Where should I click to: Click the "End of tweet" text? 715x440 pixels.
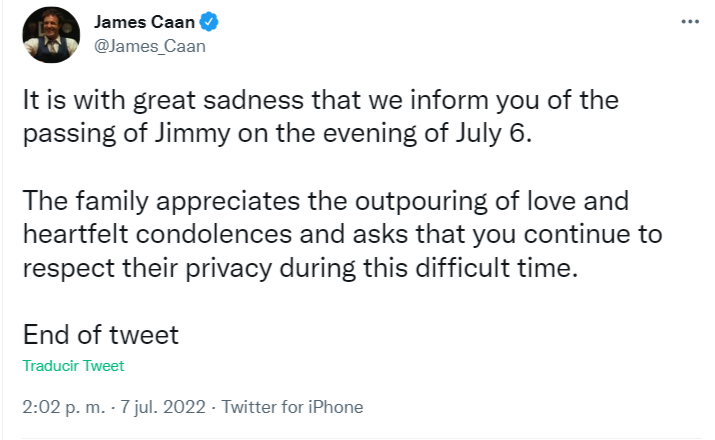pyautogui.click(x=100, y=333)
